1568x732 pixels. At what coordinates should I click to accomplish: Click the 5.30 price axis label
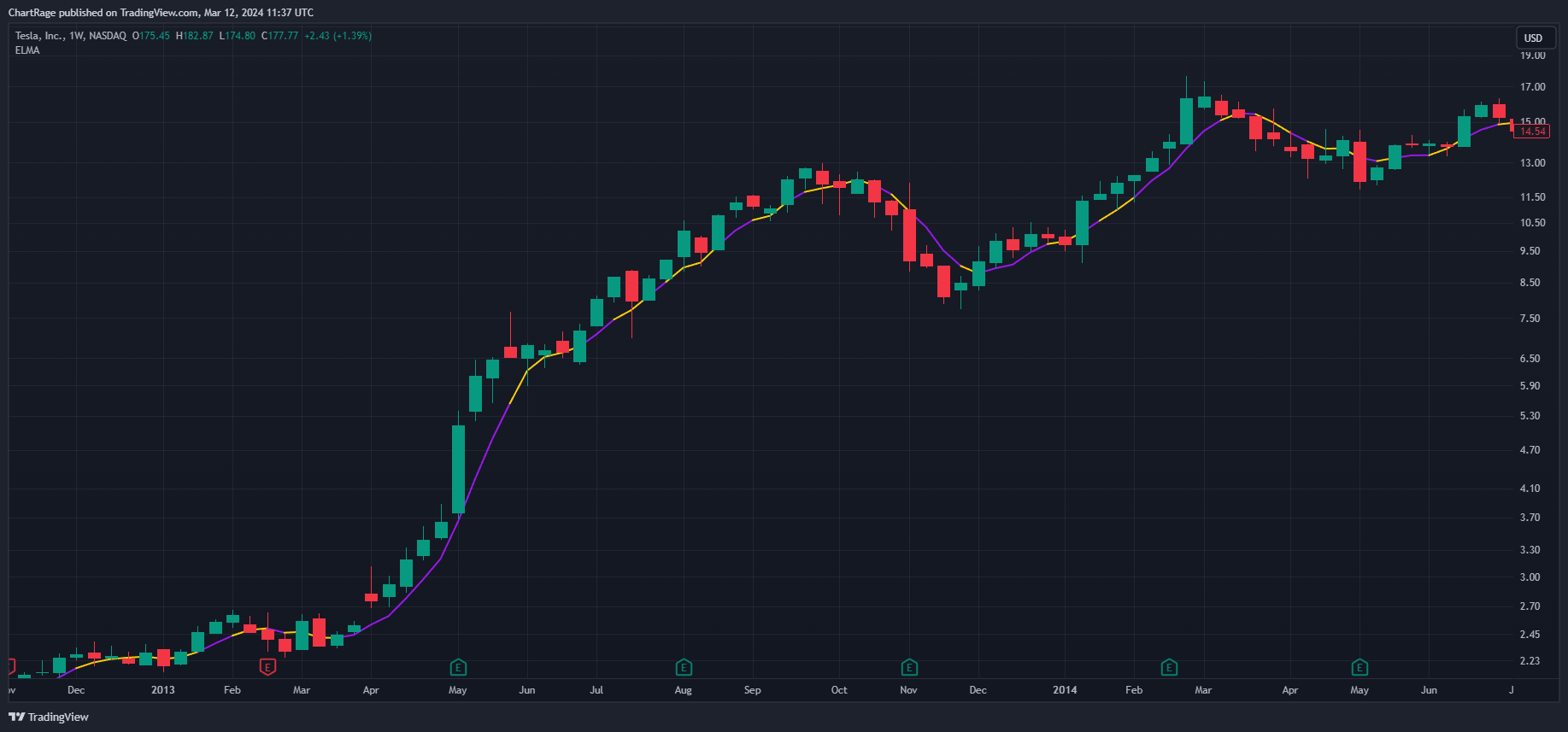[1530, 416]
